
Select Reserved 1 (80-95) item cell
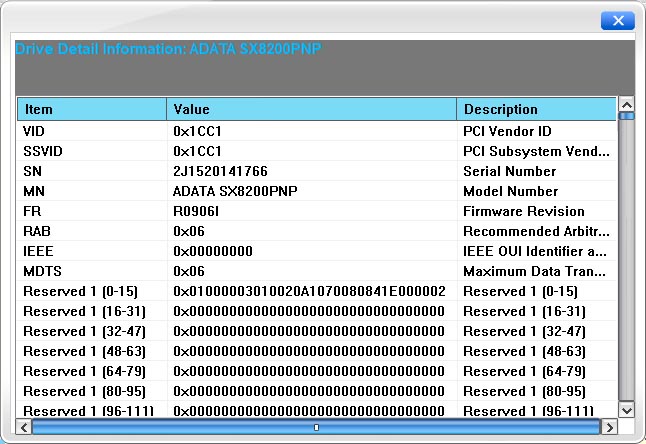84,391
